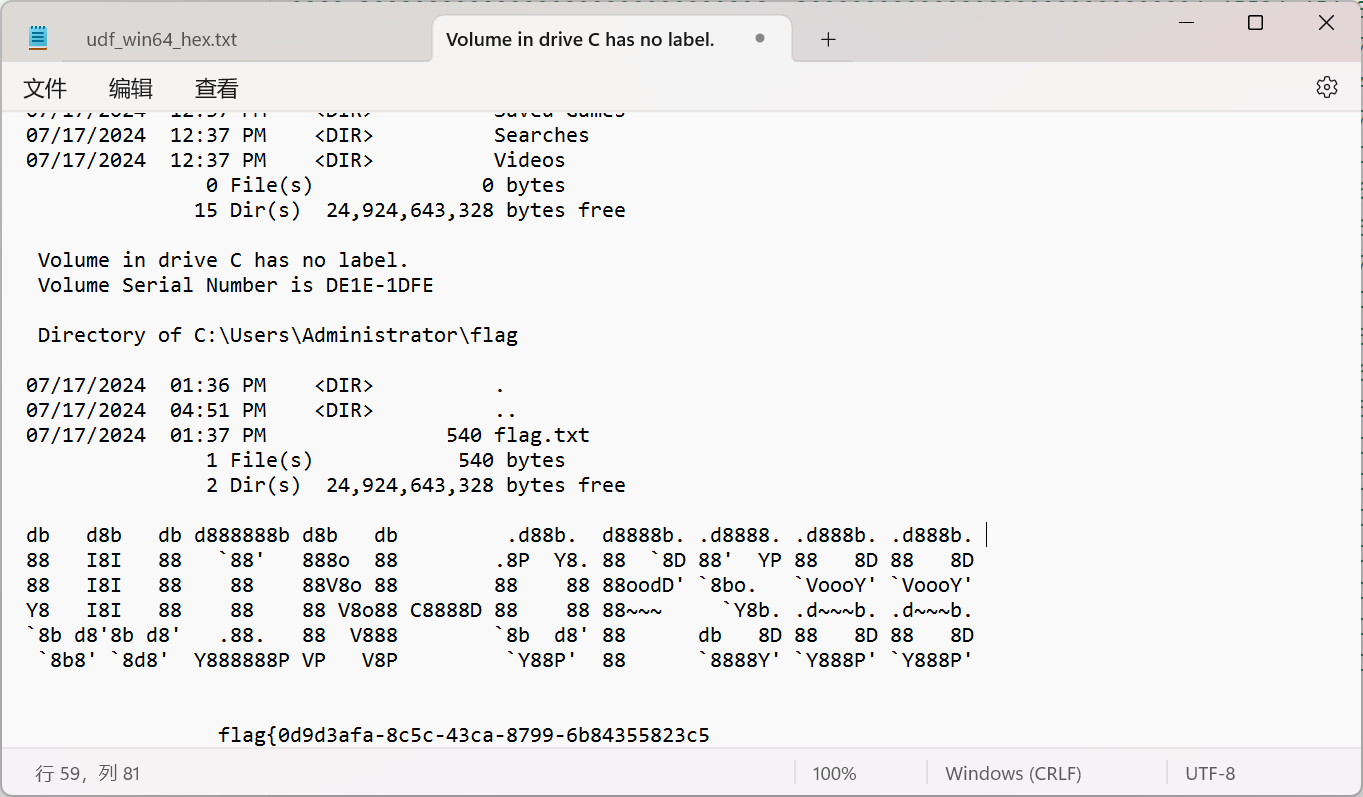Open the Notepad settings gear

[1326, 87]
